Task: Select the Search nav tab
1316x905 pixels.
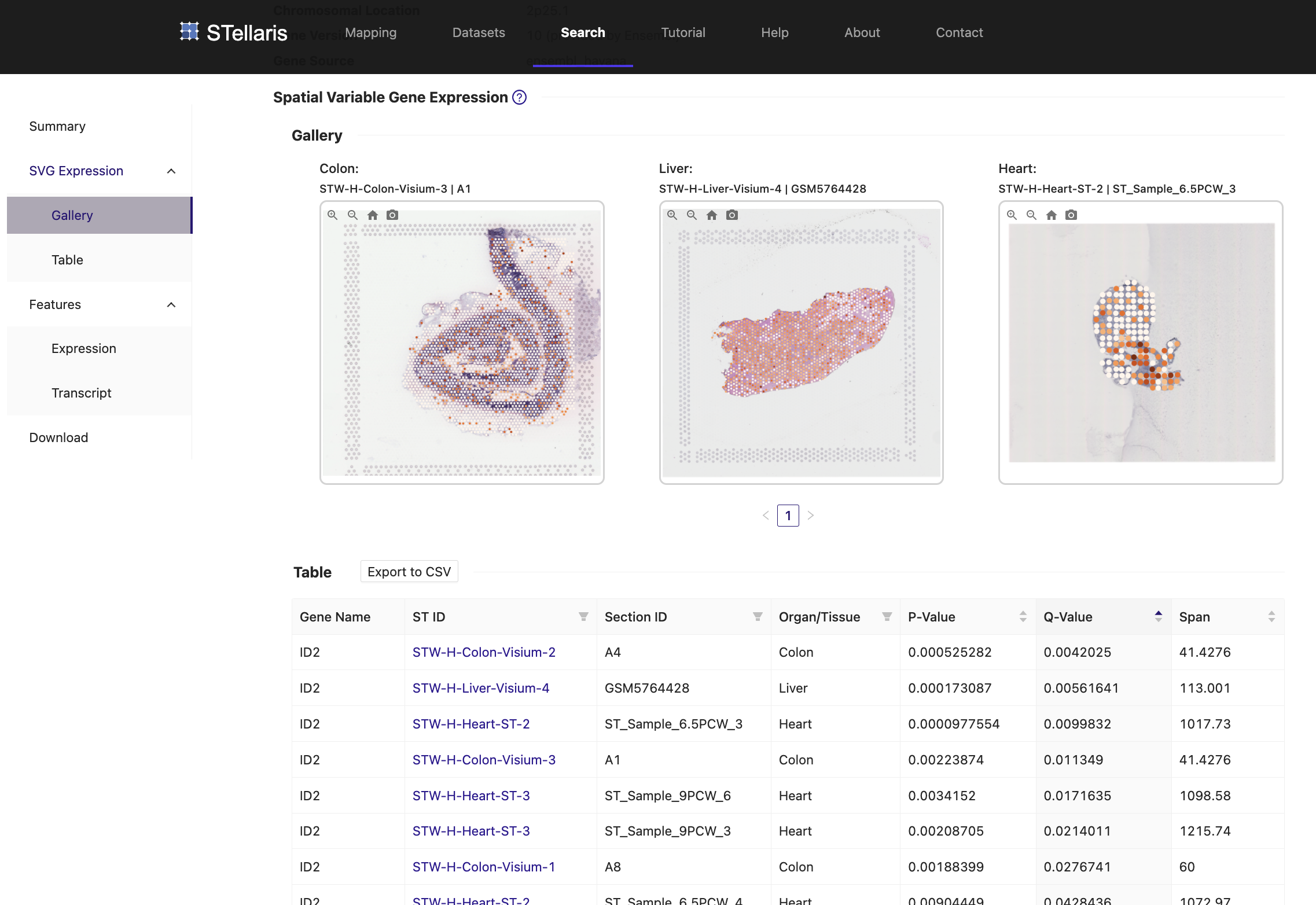Action: (583, 32)
